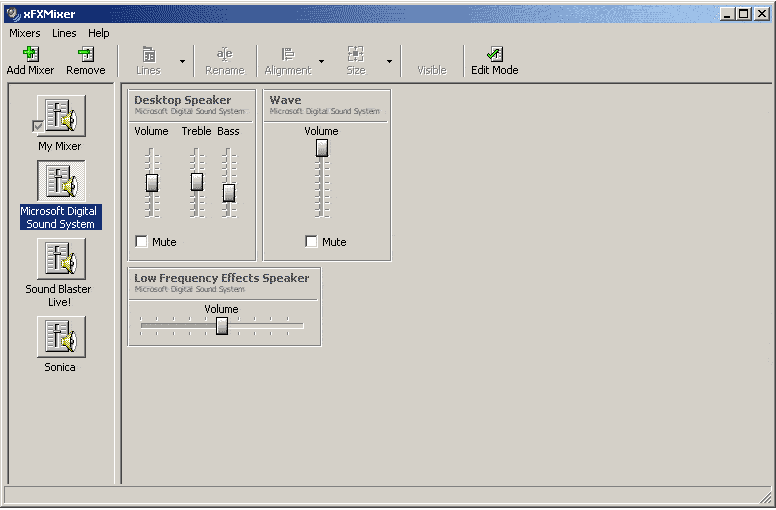The width and height of the screenshot is (776, 510).
Task: Close the xFXMixer window
Action: tap(762, 14)
